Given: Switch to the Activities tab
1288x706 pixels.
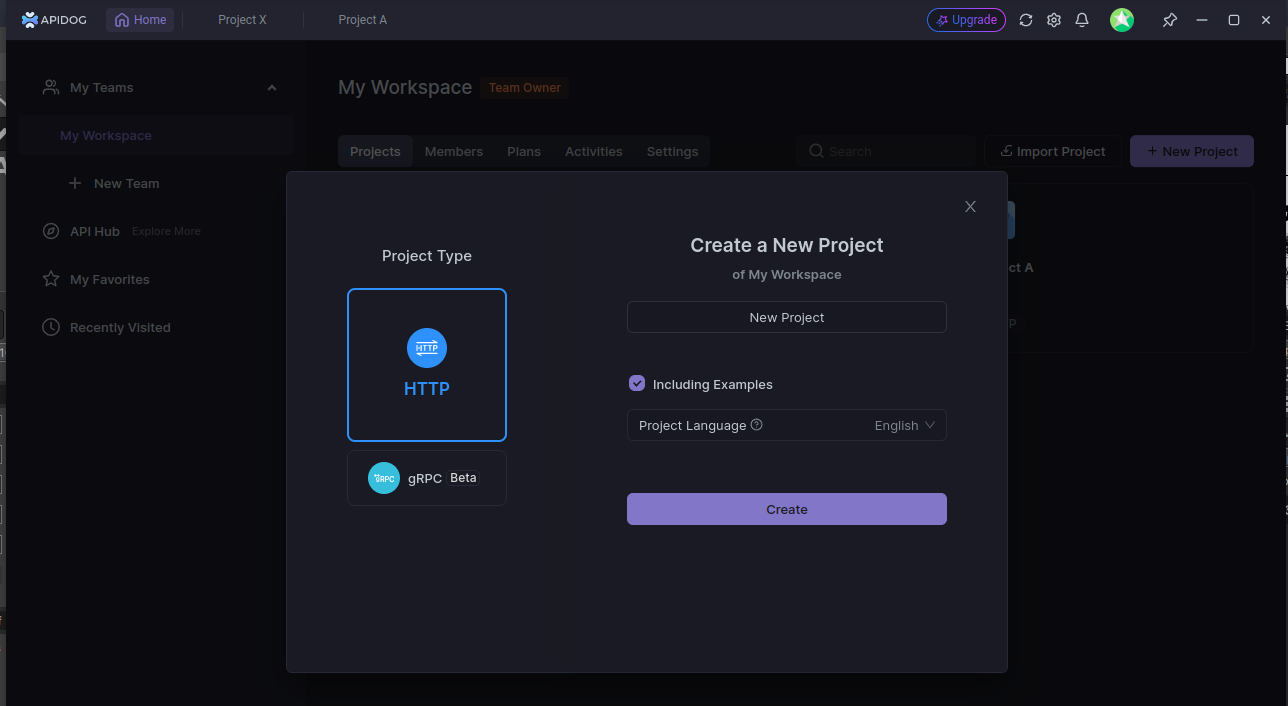Looking at the screenshot, I should [x=594, y=152].
